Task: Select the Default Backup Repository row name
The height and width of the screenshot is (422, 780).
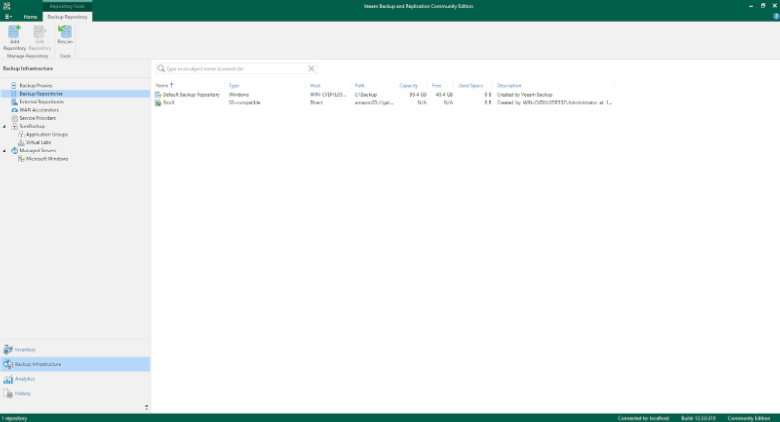Action: (x=191, y=95)
